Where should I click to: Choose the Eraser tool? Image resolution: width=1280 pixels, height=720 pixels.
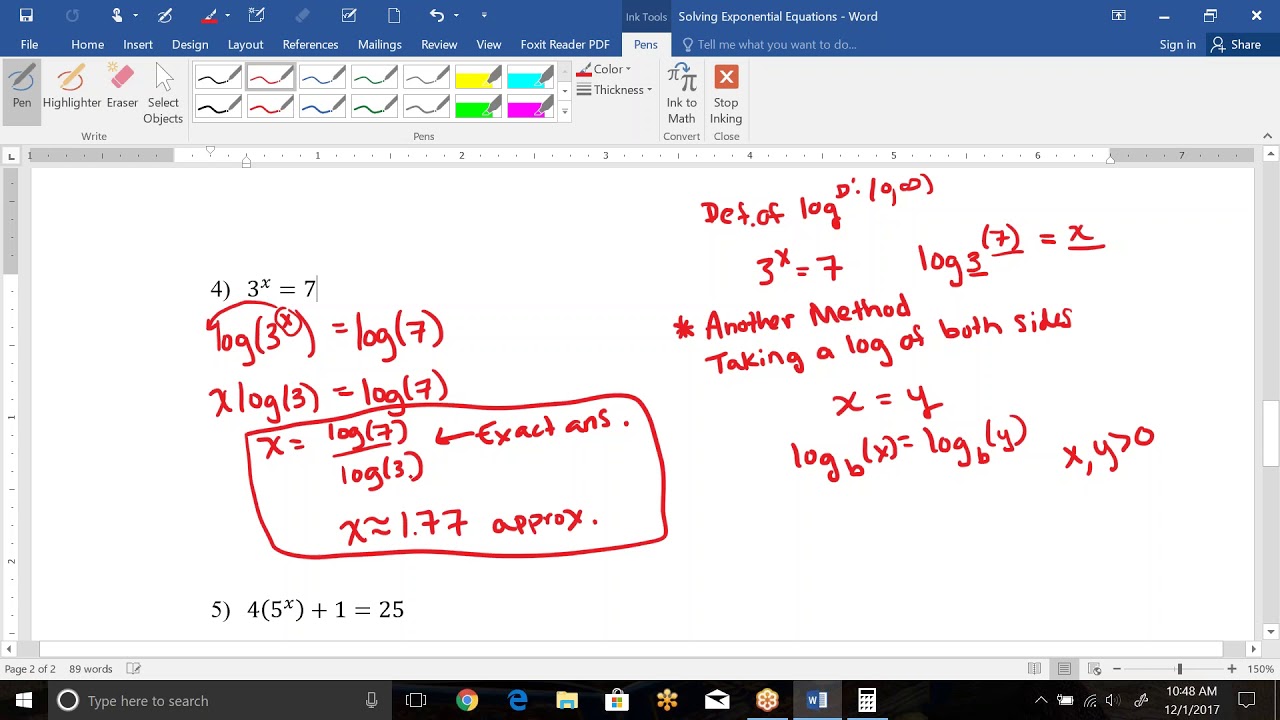(122, 87)
